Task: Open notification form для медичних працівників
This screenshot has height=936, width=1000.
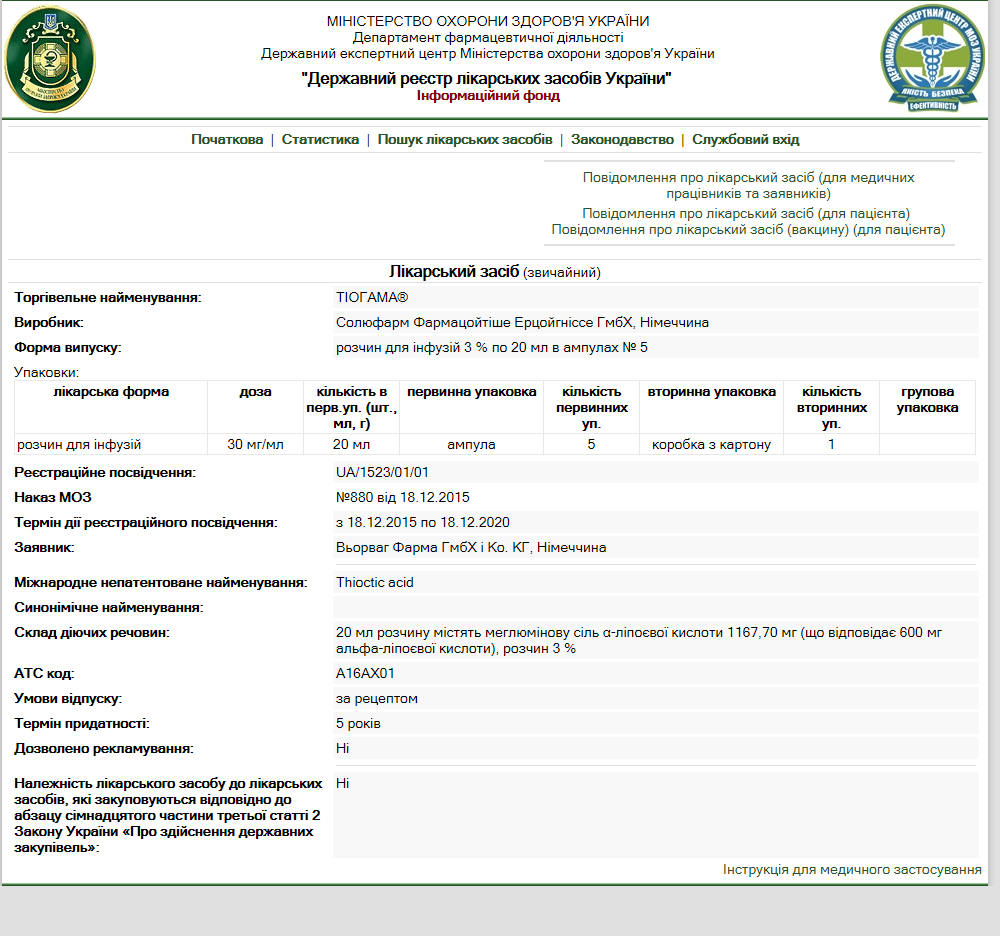Action: click(x=748, y=185)
